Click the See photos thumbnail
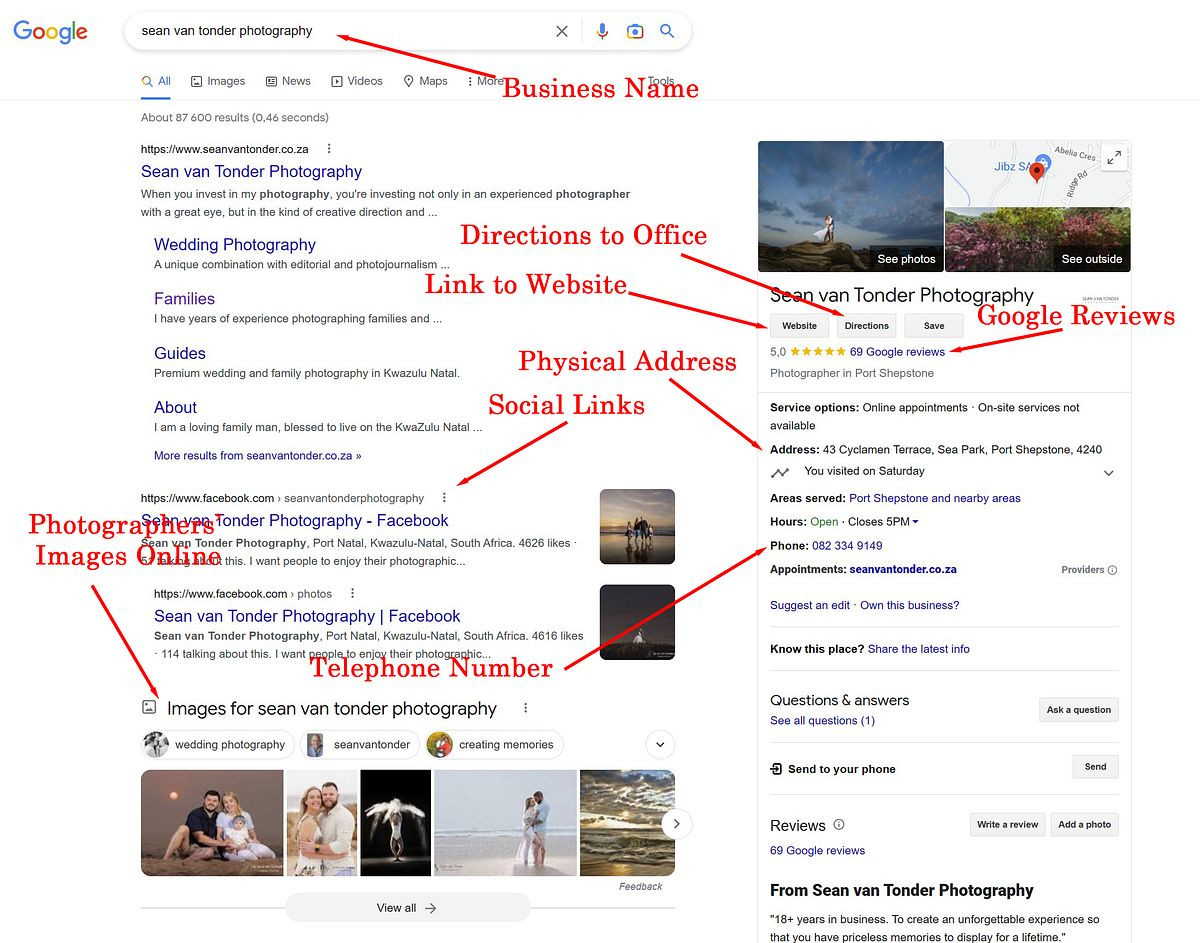This screenshot has height=943, width=1200. click(850, 206)
